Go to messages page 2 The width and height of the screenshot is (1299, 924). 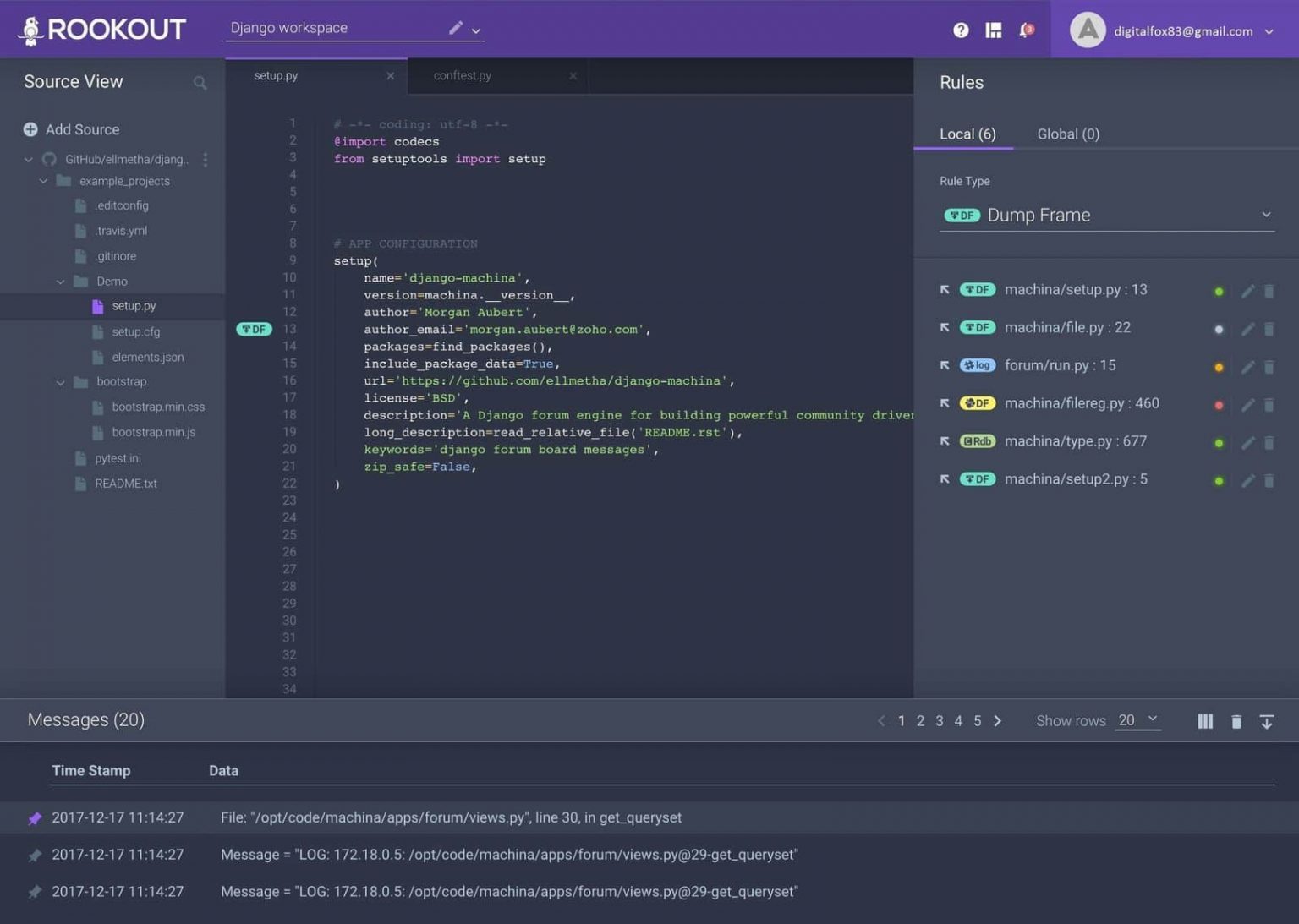pos(920,721)
